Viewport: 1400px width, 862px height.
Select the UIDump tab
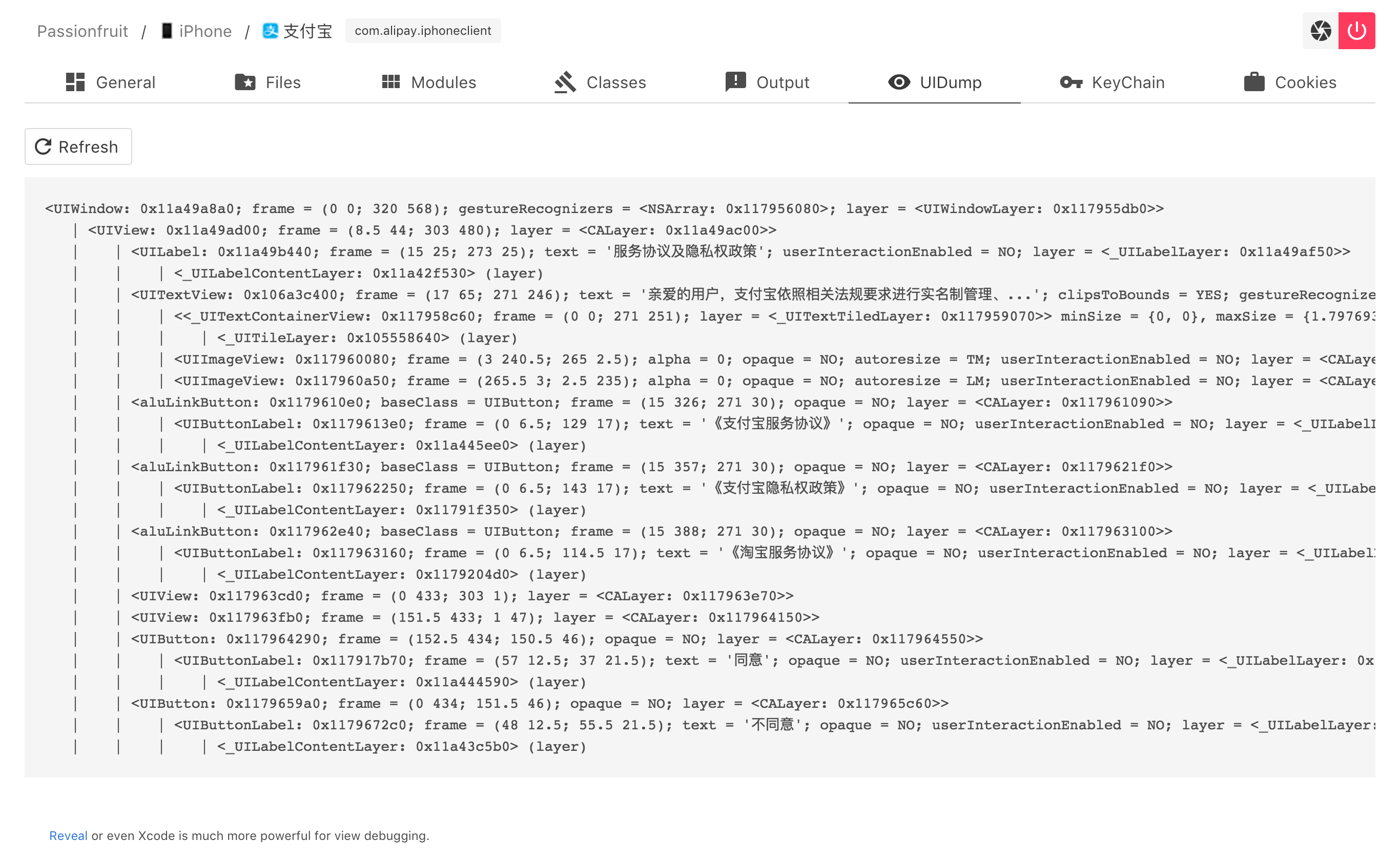(x=949, y=83)
